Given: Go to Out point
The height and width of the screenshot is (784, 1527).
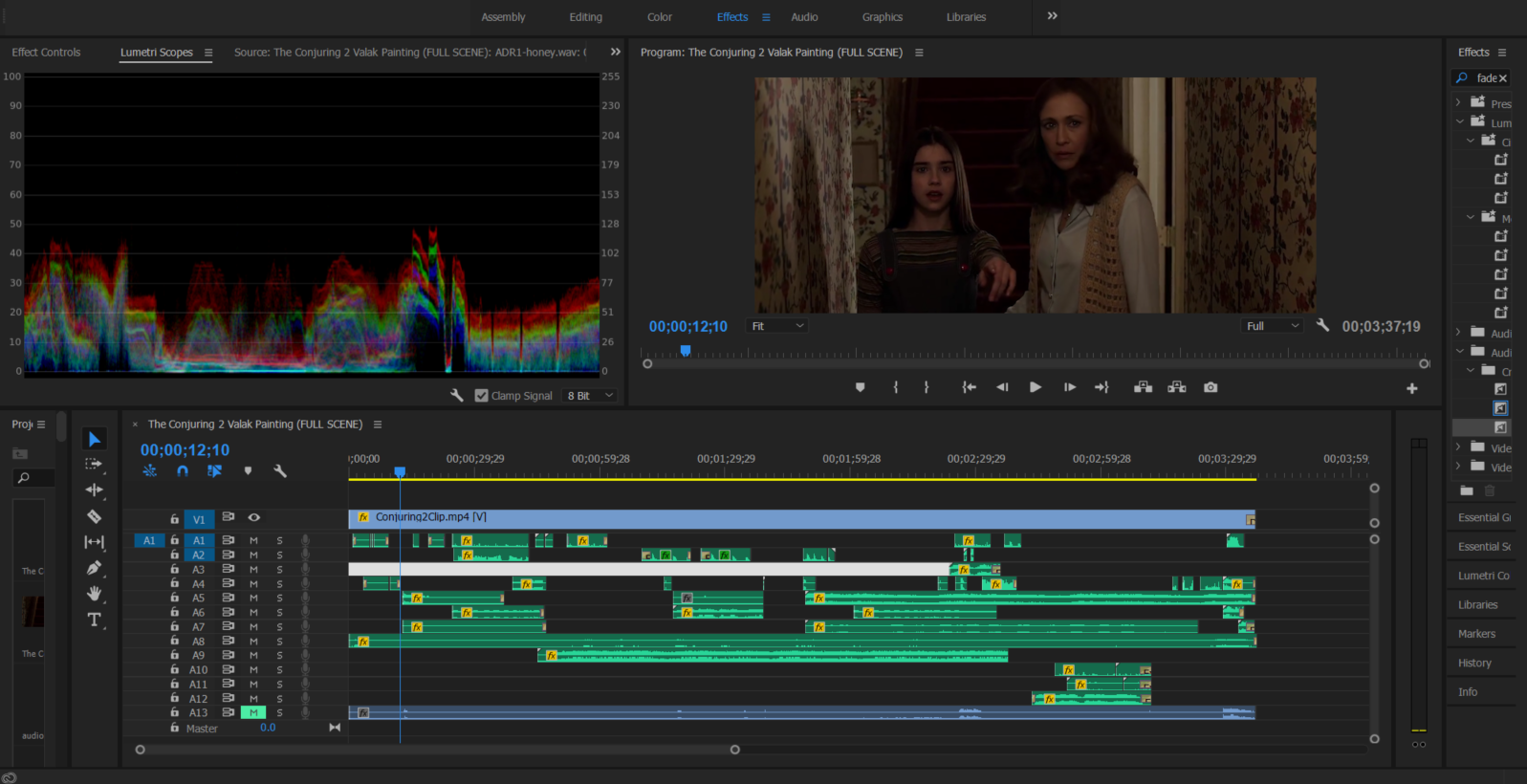Looking at the screenshot, I should coord(1102,387).
